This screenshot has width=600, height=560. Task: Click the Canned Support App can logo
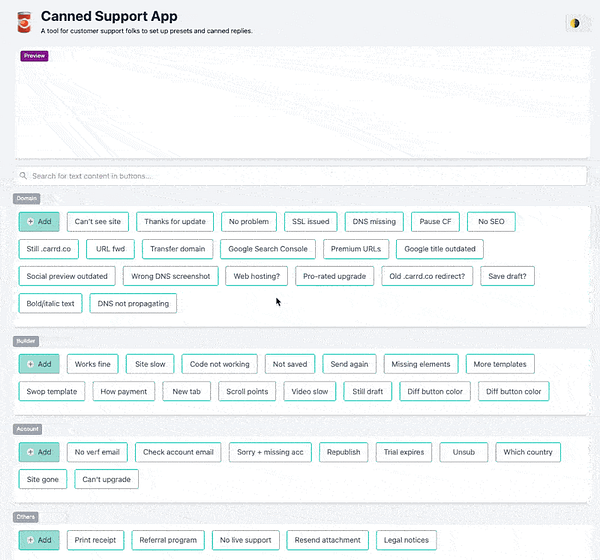24,23
